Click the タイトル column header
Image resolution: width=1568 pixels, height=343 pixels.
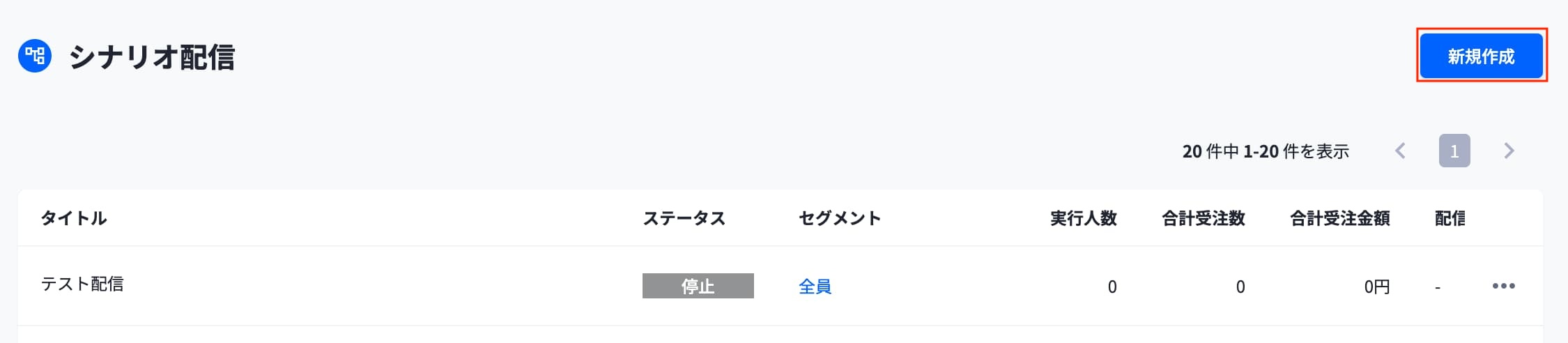point(74,218)
